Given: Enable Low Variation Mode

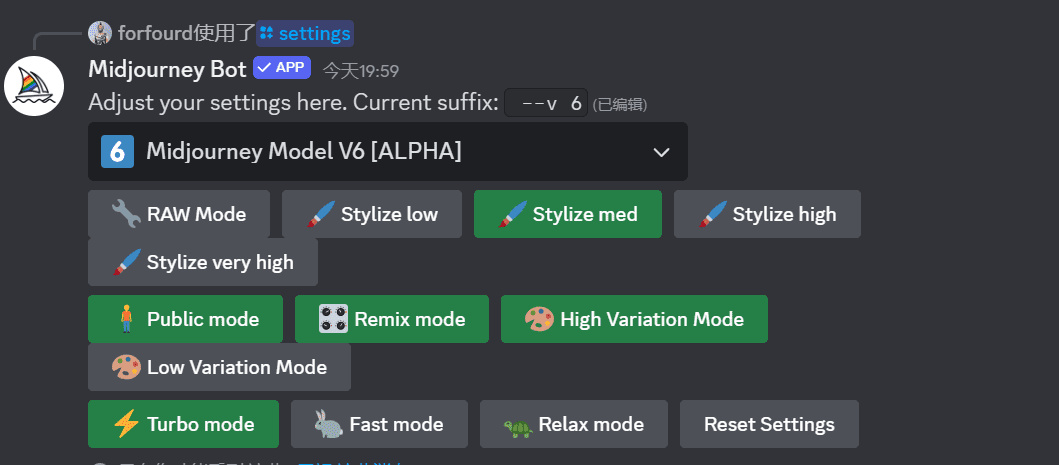Looking at the screenshot, I should (x=219, y=367).
